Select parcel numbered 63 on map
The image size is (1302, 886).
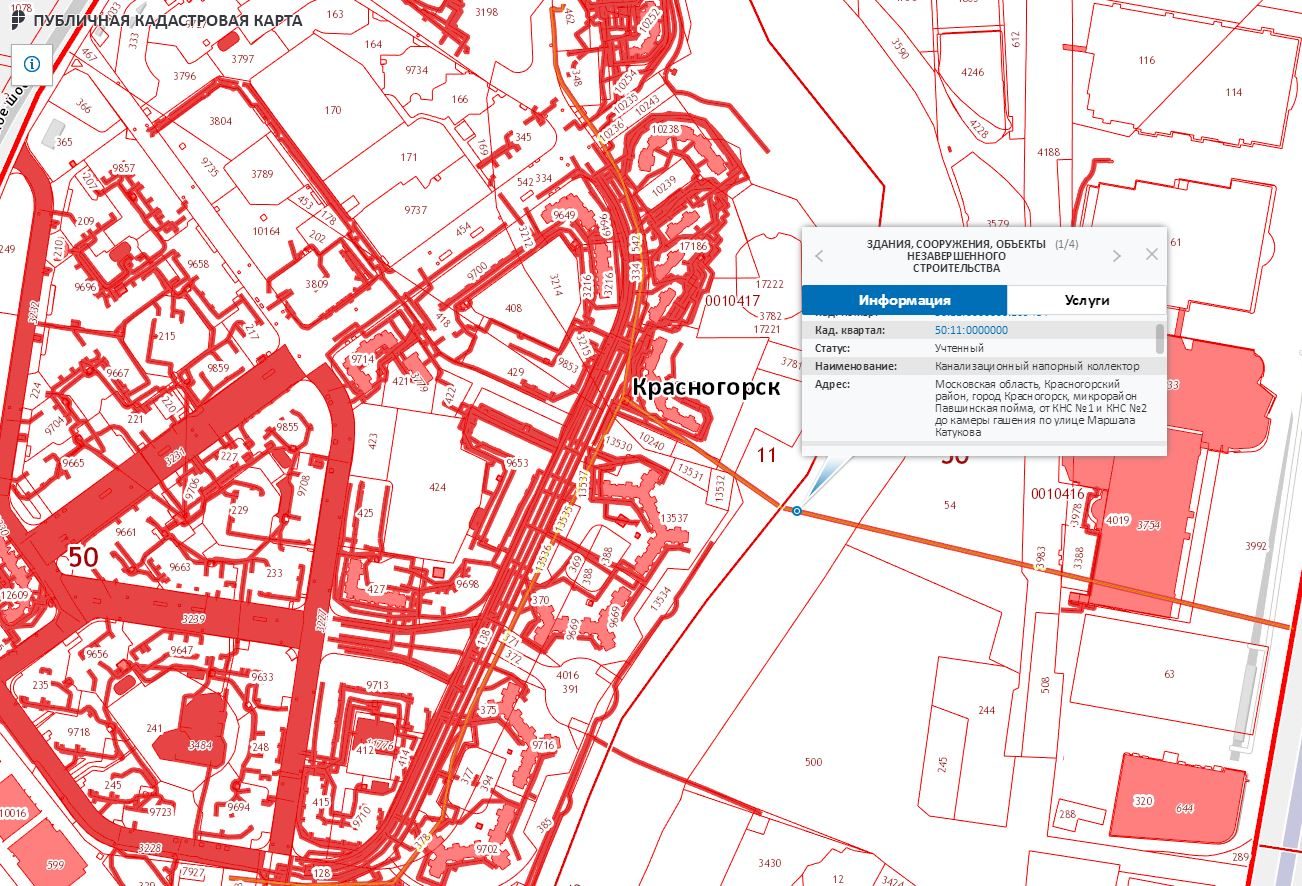coord(1169,675)
